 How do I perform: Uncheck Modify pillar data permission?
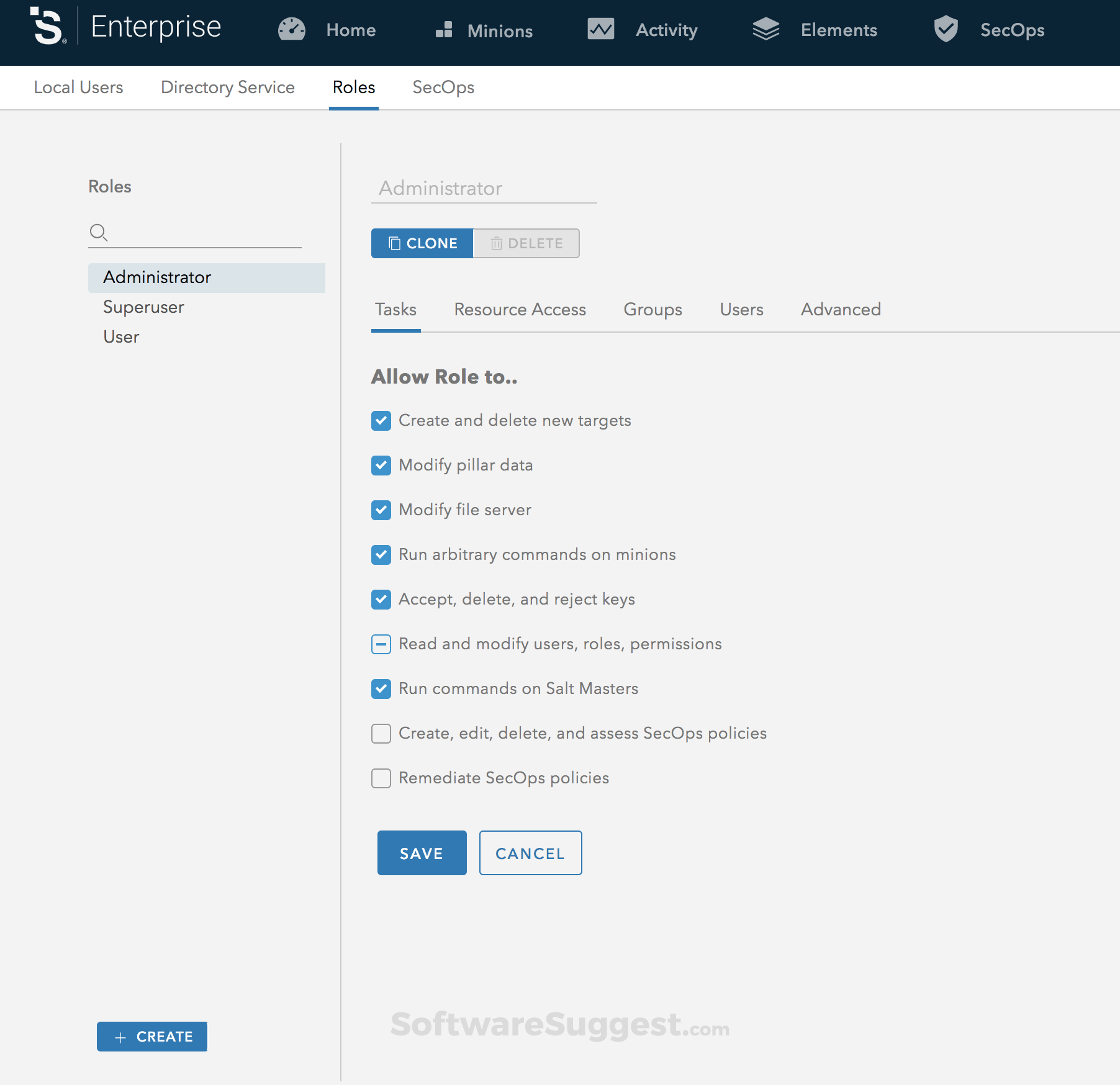pyautogui.click(x=381, y=465)
